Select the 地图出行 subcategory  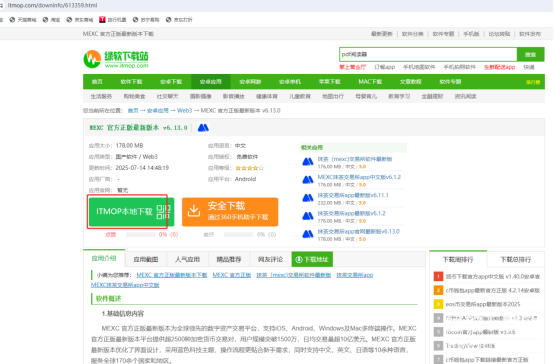[x=333, y=96]
